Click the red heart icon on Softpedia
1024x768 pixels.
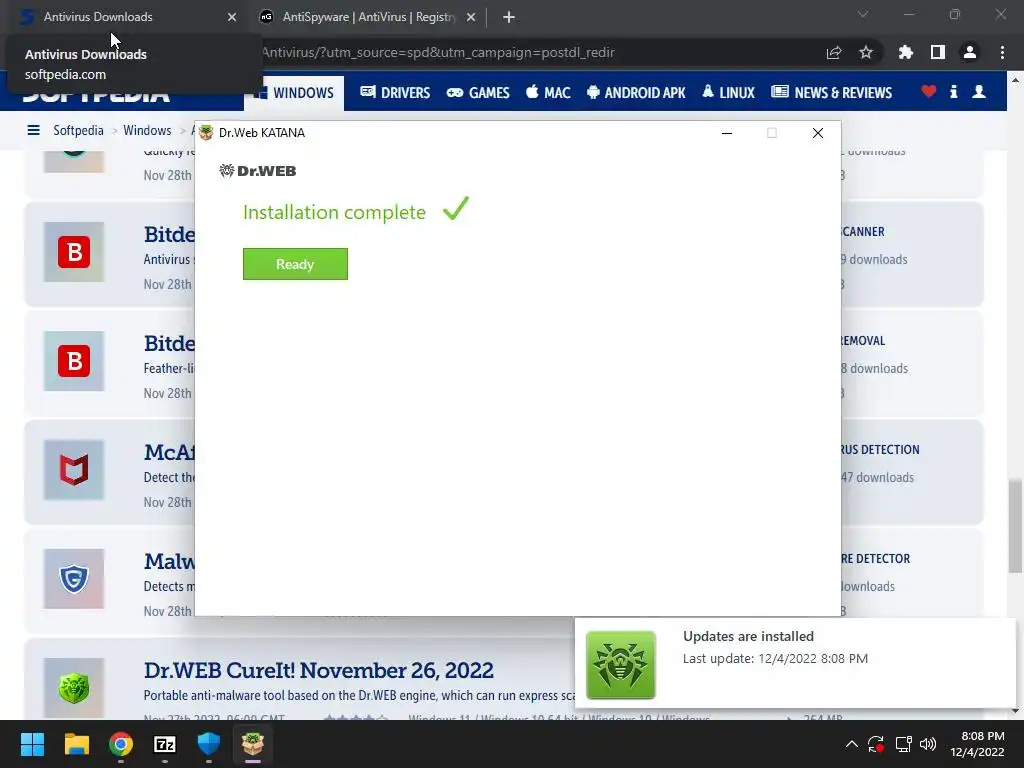point(929,91)
